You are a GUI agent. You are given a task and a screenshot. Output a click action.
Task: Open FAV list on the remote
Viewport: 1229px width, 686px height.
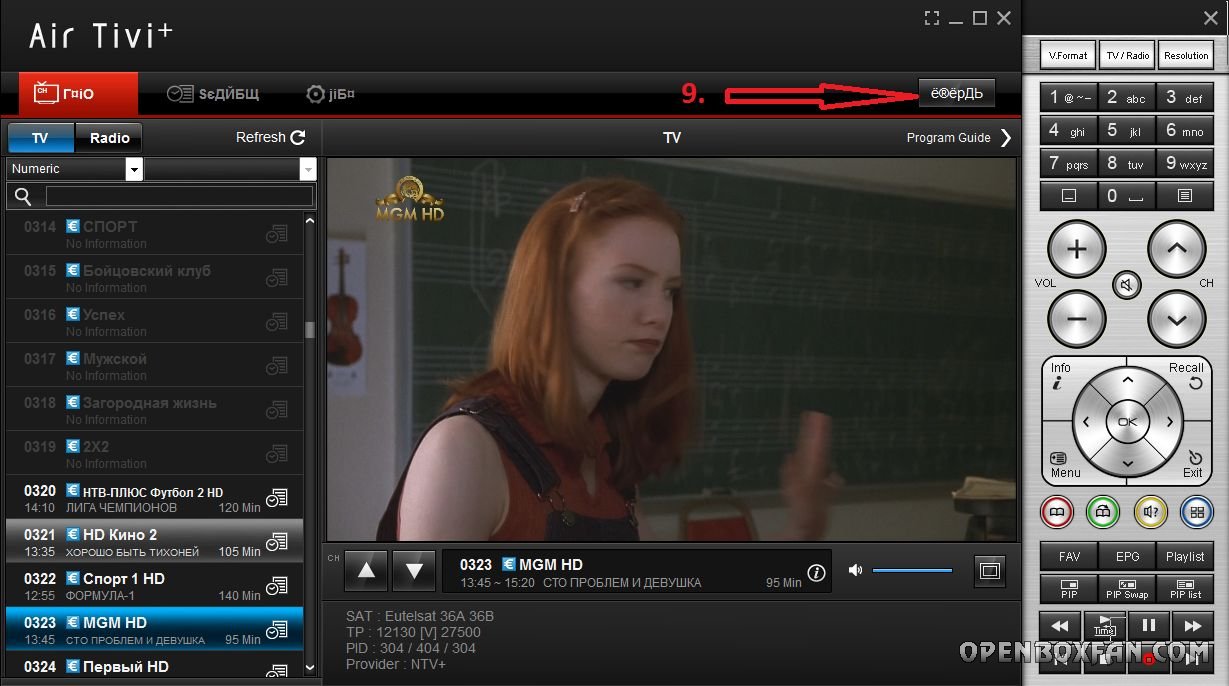1069,556
